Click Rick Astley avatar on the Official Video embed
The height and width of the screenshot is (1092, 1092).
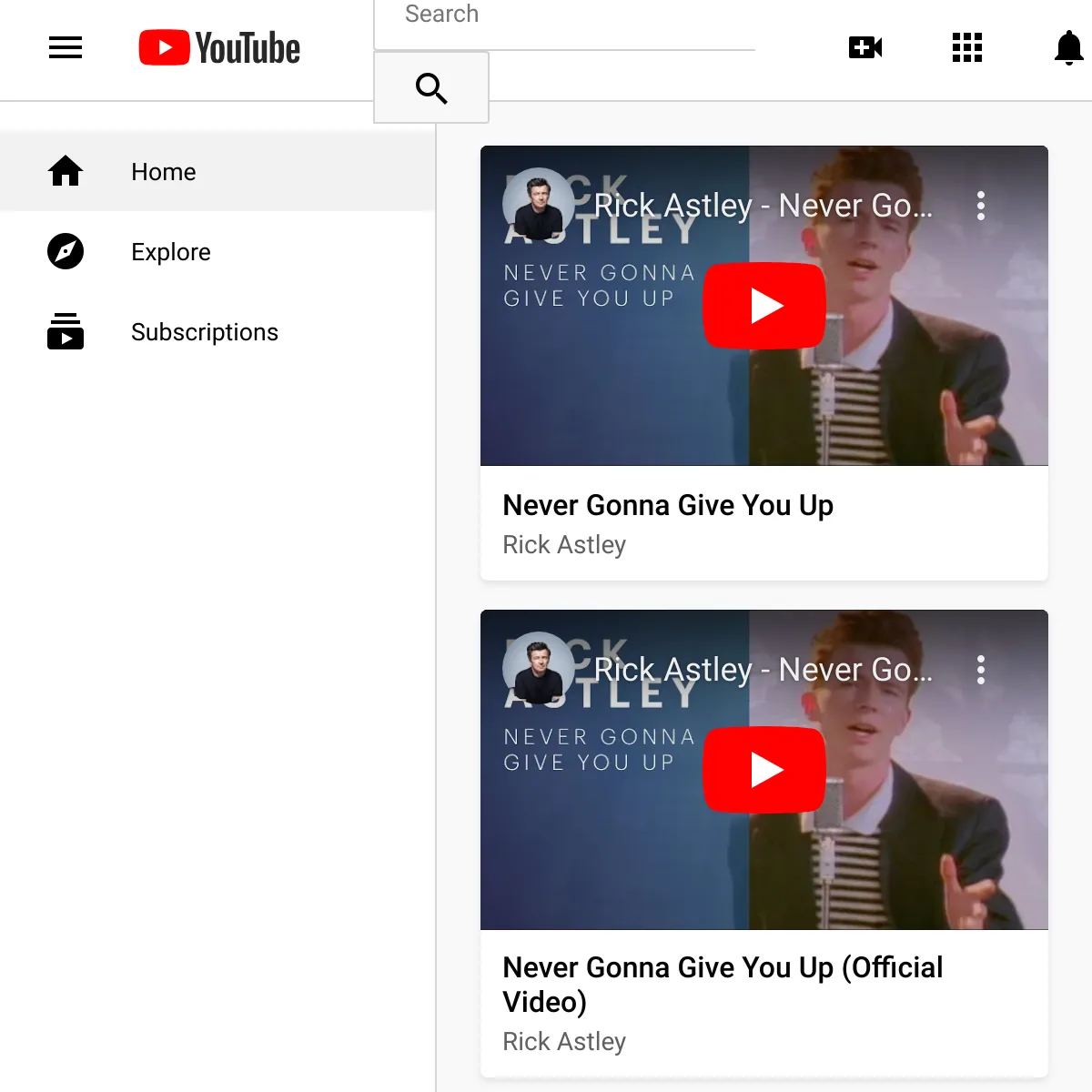click(x=539, y=668)
